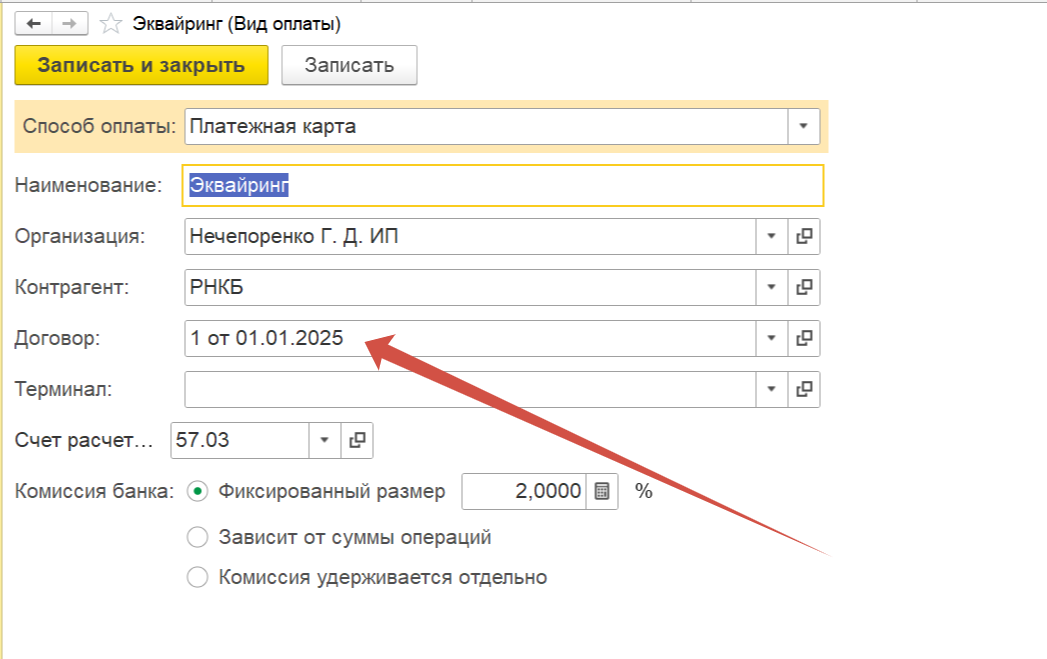Viewport: 1047px width, 659px height.
Task: Select Комиссия удерживается отдельно radio button
Action: click(x=198, y=577)
